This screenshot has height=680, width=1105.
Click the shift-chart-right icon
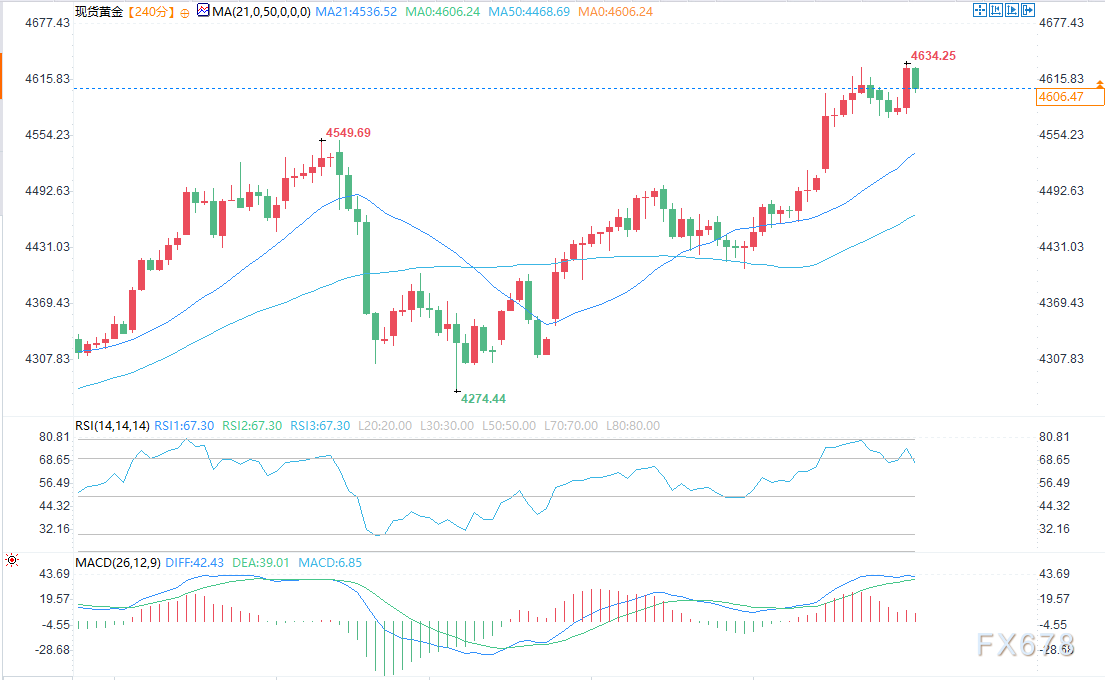tap(1030, 10)
